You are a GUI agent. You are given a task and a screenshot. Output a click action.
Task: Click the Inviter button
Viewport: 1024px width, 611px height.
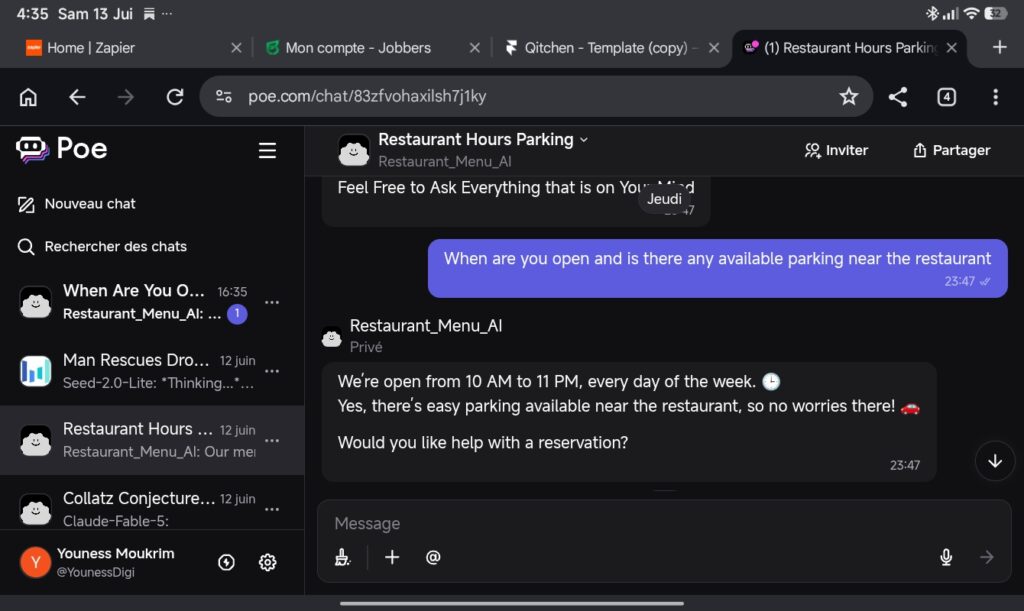click(837, 150)
